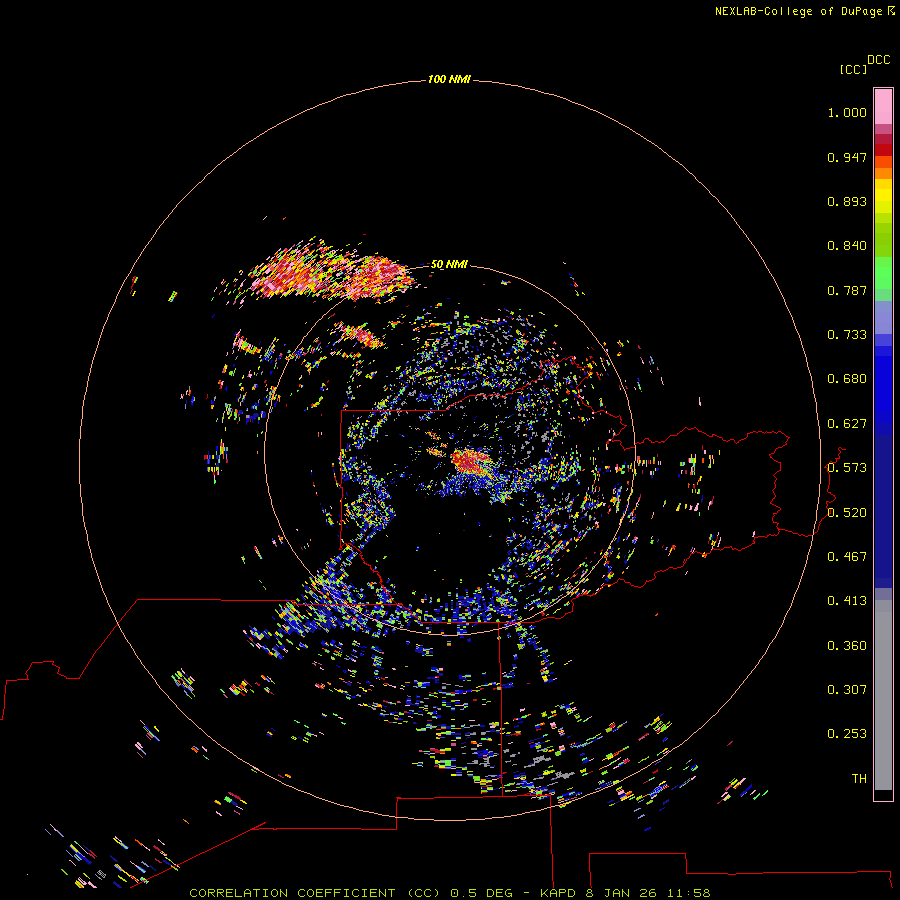The image size is (900, 900).
Task: Click the 0.520 color scale value
Action: 847,513
